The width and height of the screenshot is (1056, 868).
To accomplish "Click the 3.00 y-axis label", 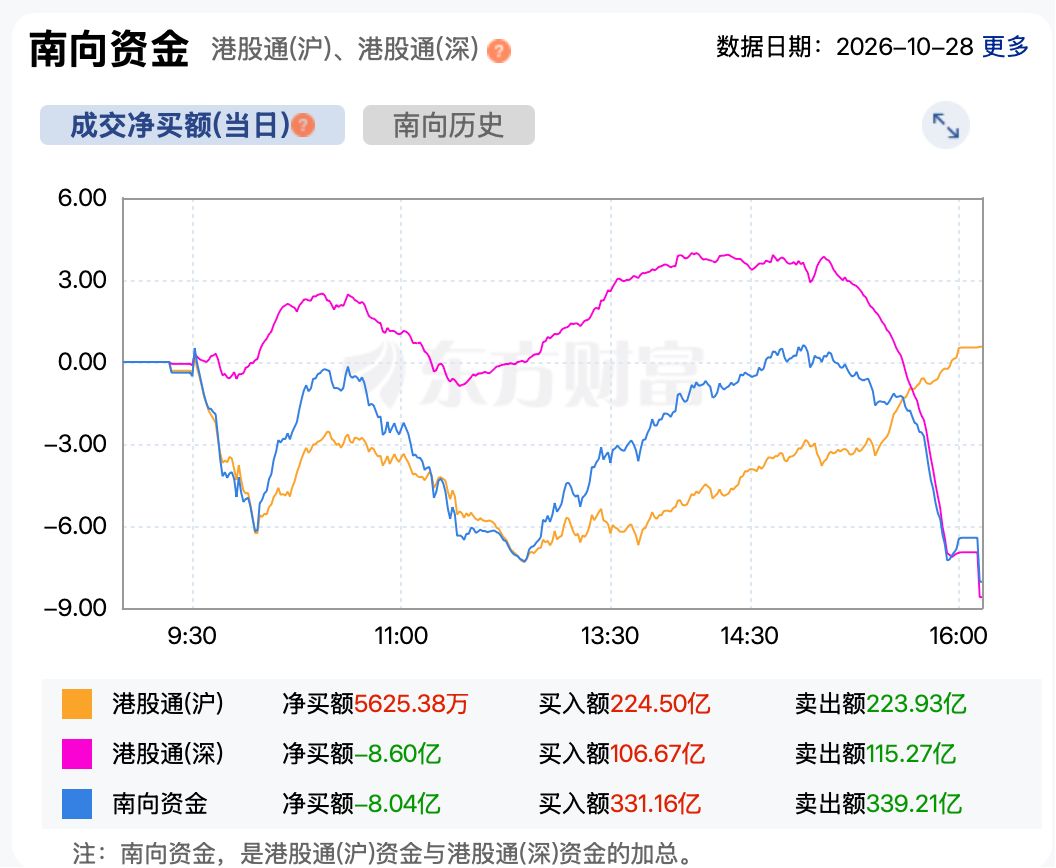I will click(x=82, y=280).
